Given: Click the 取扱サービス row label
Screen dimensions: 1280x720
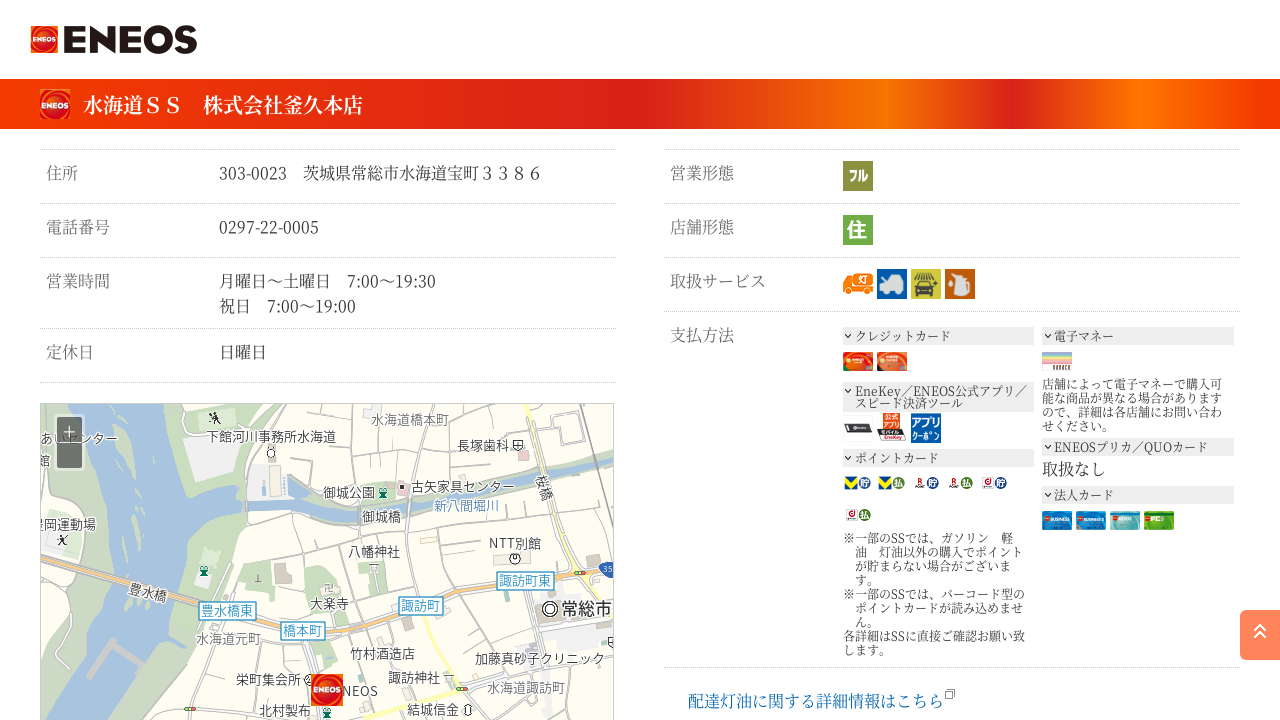Looking at the screenshot, I should tap(718, 281).
